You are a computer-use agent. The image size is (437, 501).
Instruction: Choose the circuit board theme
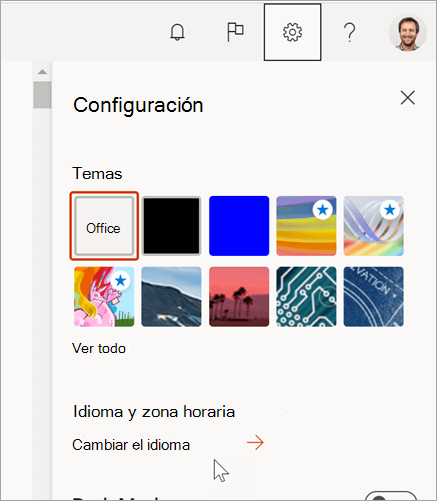point(306,296)
